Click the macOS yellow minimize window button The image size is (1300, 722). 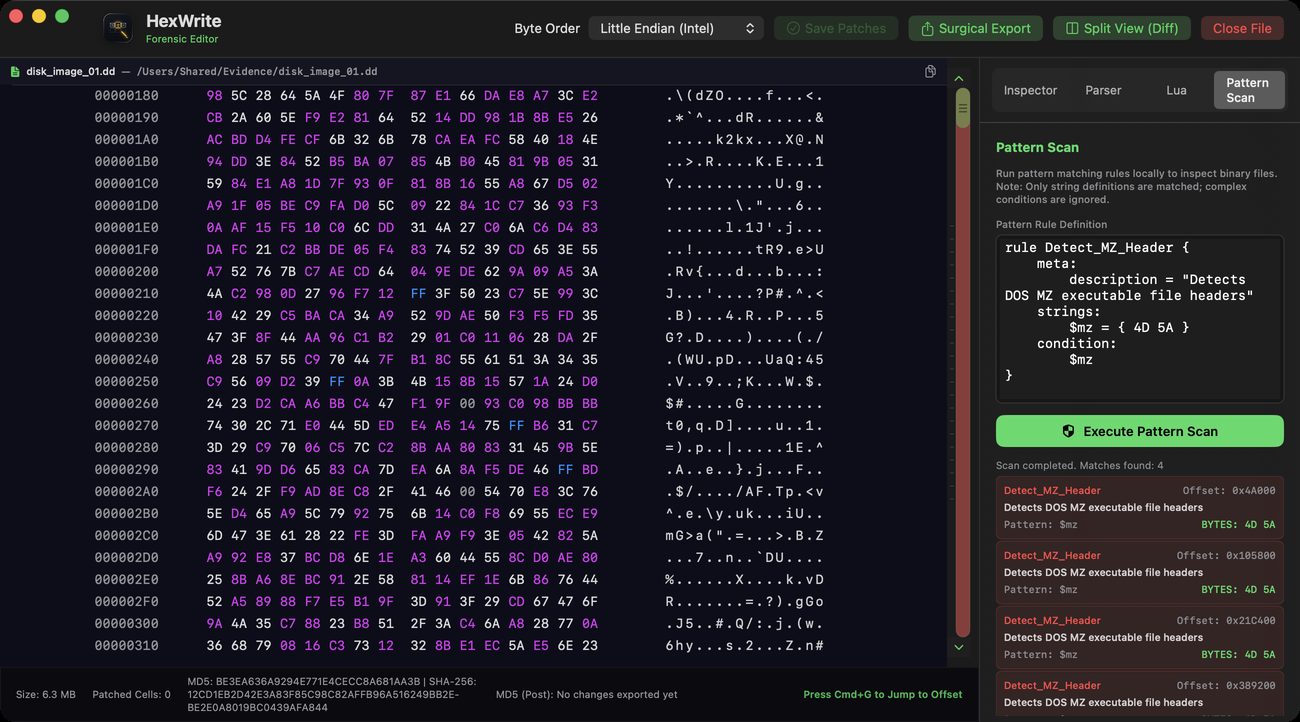click(x=39, y=16)
